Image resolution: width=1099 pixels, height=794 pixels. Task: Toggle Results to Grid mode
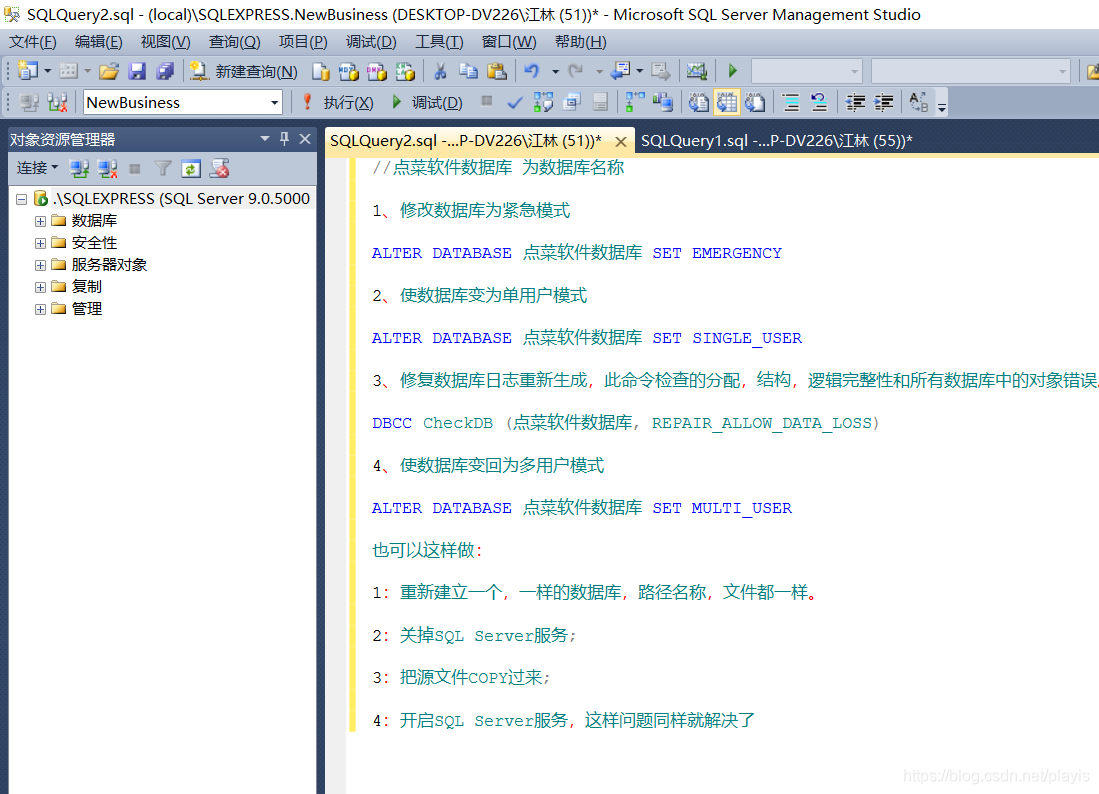tap(727, 102)
